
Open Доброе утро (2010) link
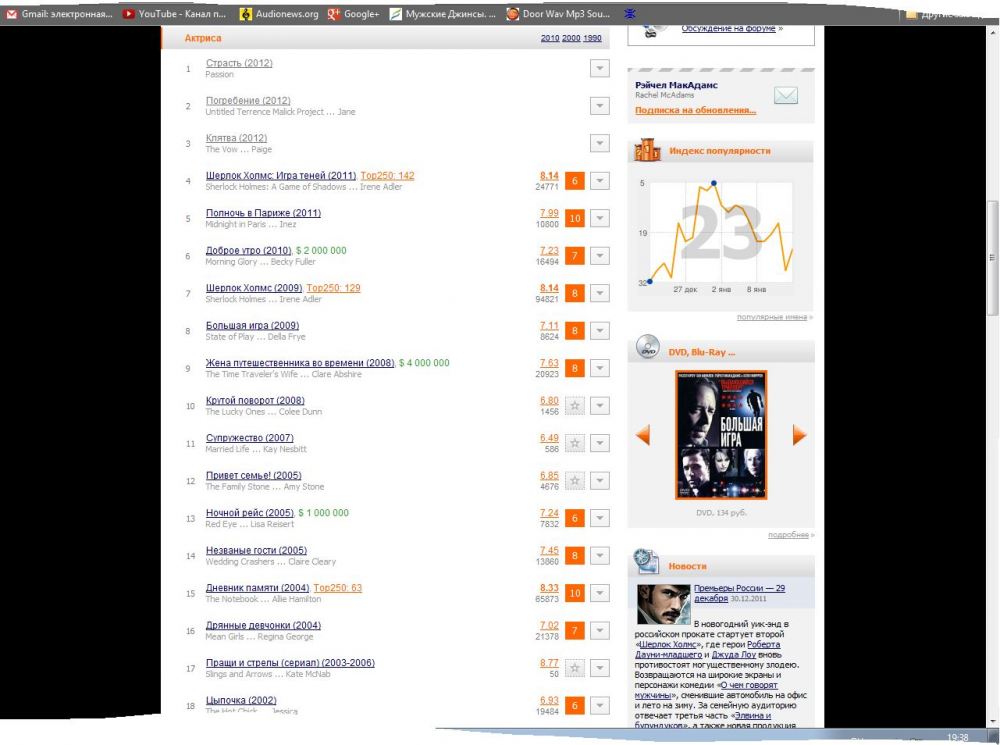(x=249, y=251)
